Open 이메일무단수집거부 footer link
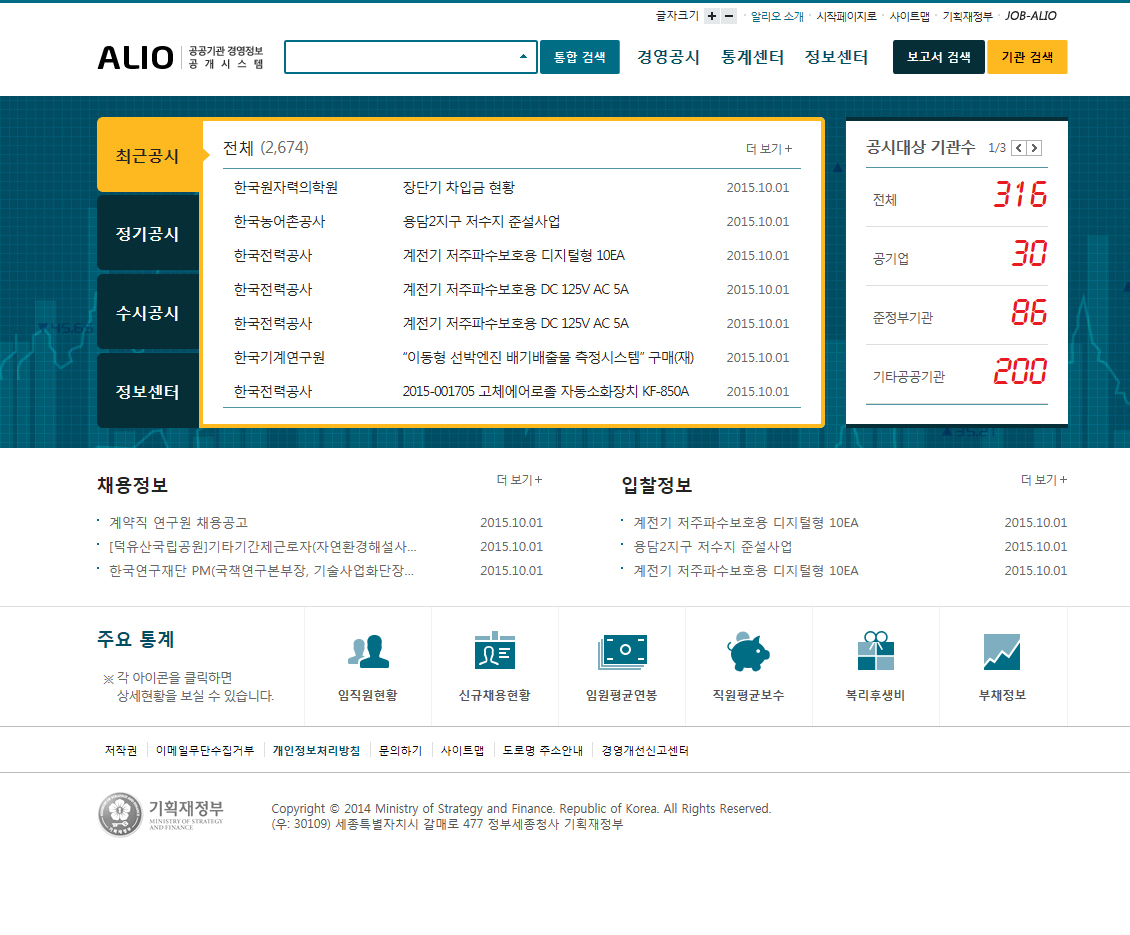This screenshot has height=935, width=1130. coord(205,750)
